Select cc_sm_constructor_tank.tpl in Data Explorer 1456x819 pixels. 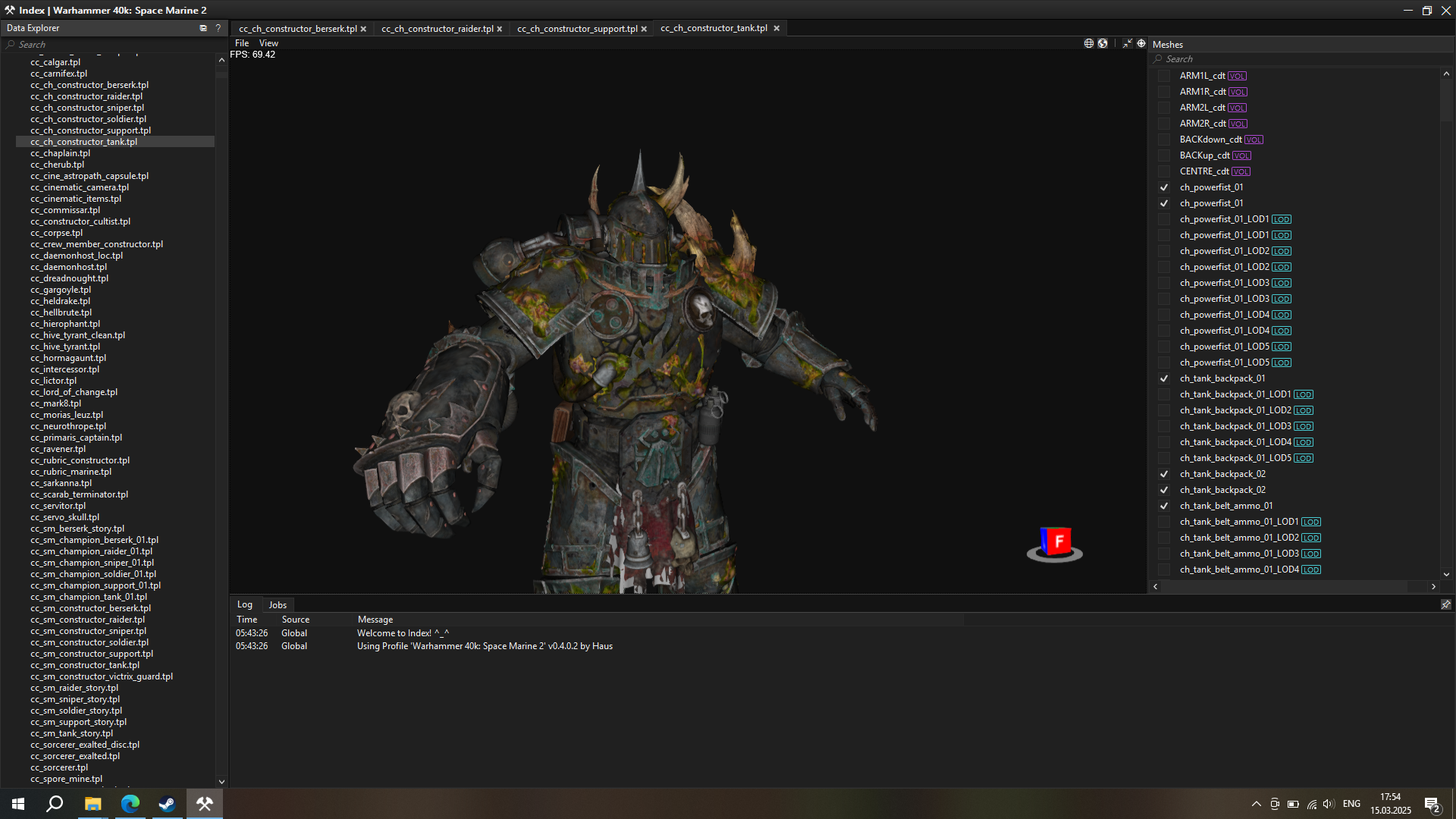click(x=85, y=665)
